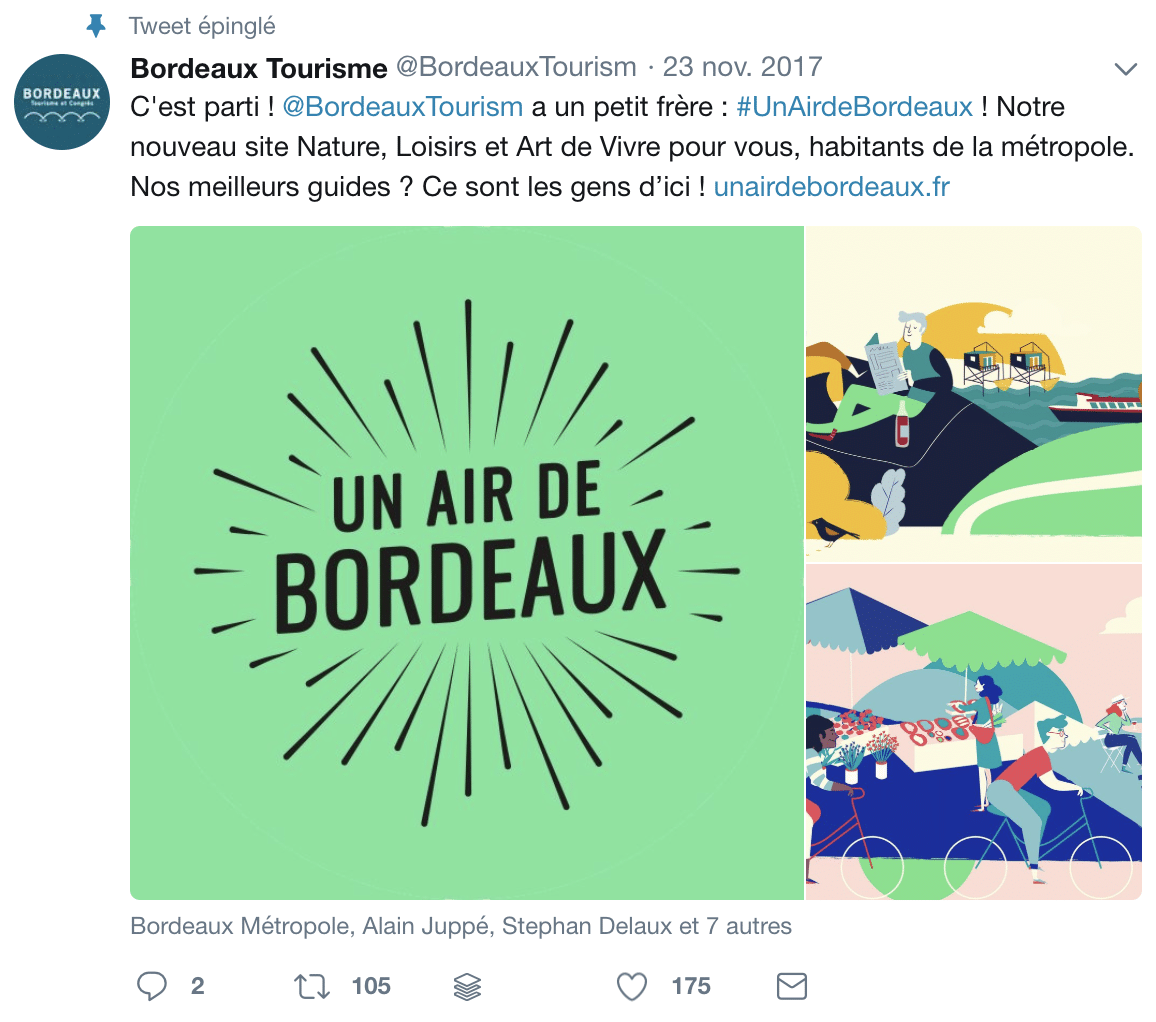Open the @BordeauxTourism mention link
The image size is (1156, 1022).
coord(403,107)
